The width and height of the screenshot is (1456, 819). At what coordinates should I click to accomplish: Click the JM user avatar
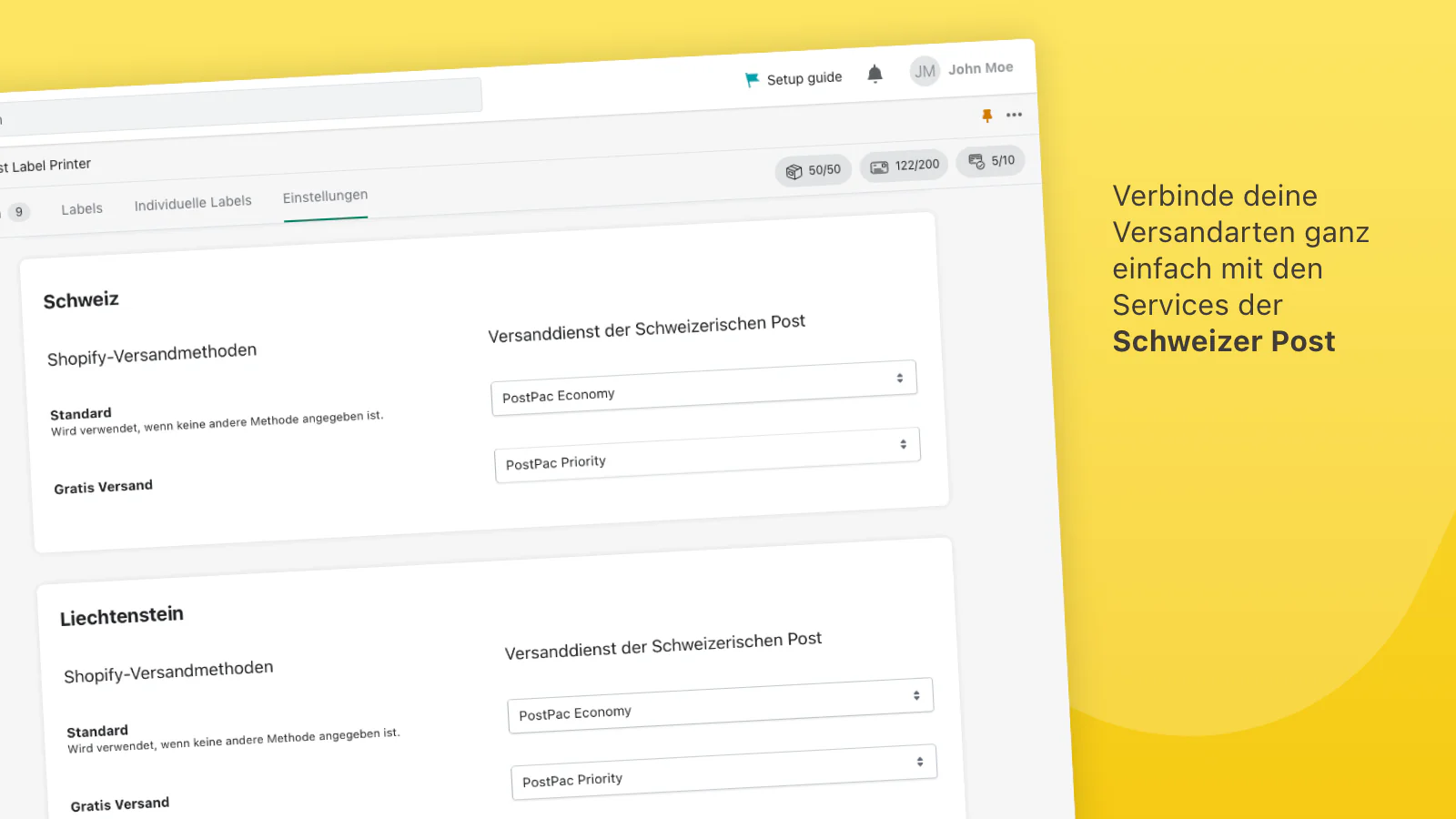(925, 71)
